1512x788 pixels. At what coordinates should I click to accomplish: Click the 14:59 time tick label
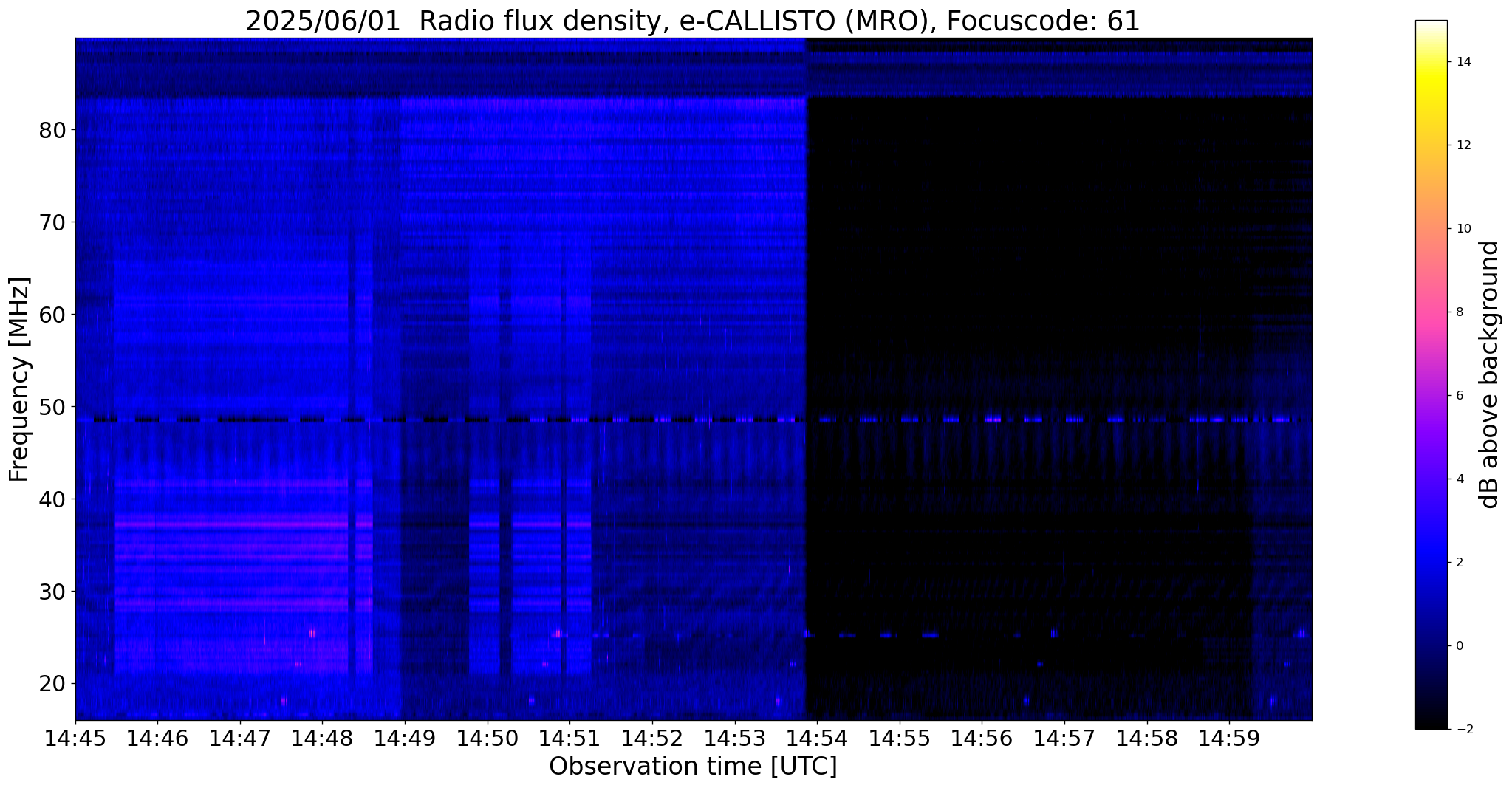[1228, 739]
